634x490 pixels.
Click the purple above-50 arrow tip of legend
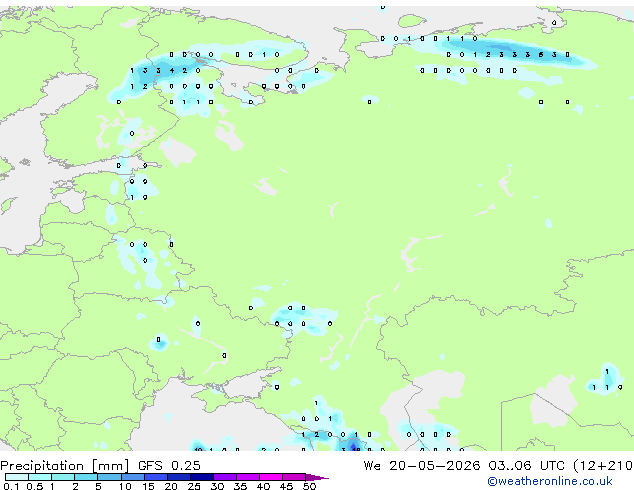[x=317, y=477]
